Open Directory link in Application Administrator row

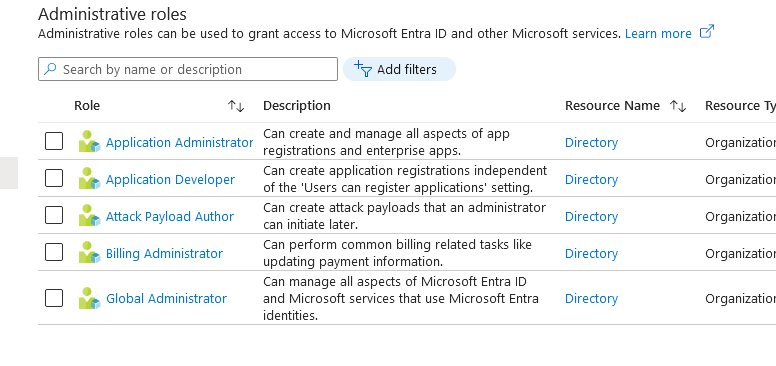tap(591, 142)
